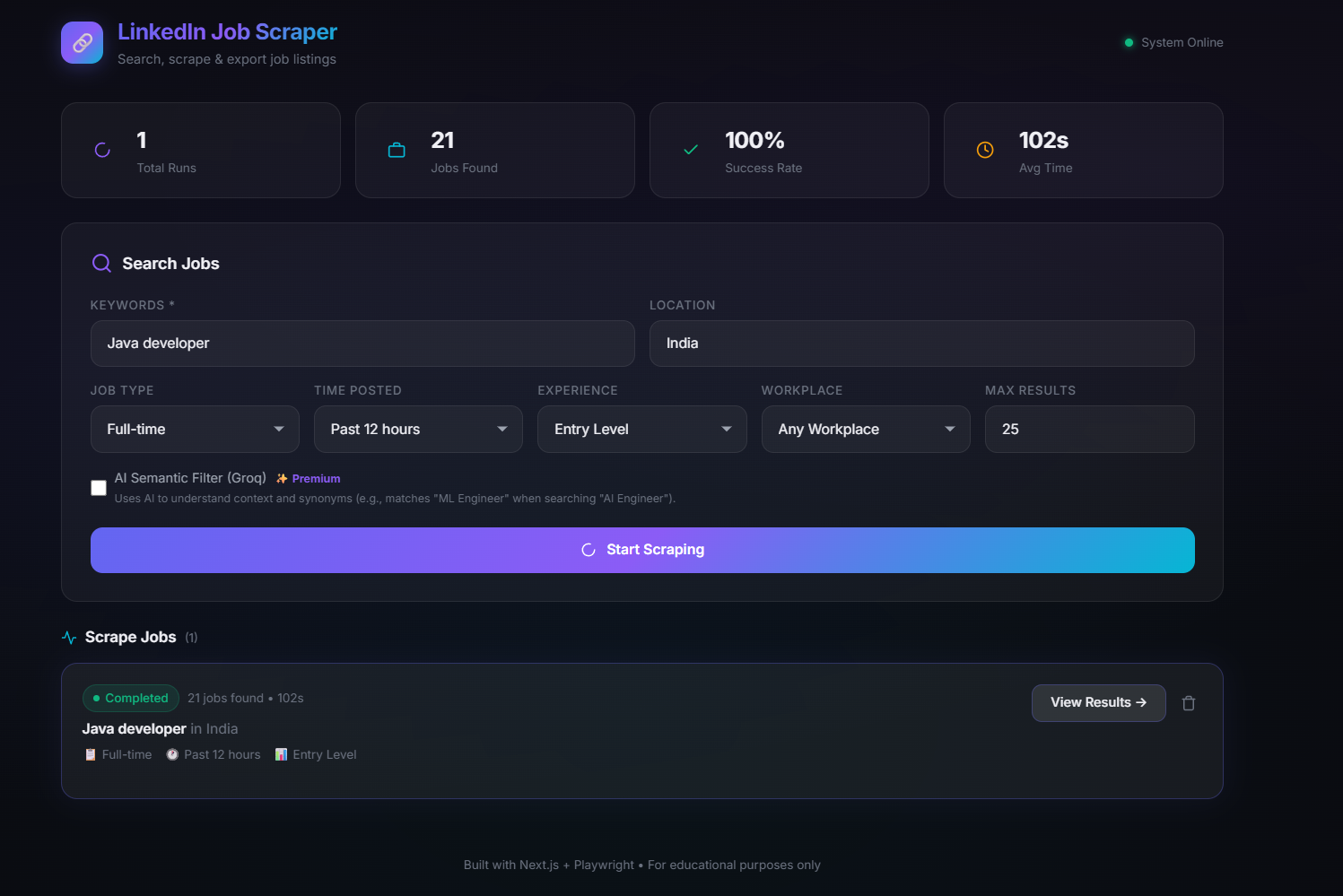Image resolution: width=1343 pixels, height=896 pixels.
Task: Enable the AI Semantic Filter (Groq) checkbox
Action: [99, 488]
